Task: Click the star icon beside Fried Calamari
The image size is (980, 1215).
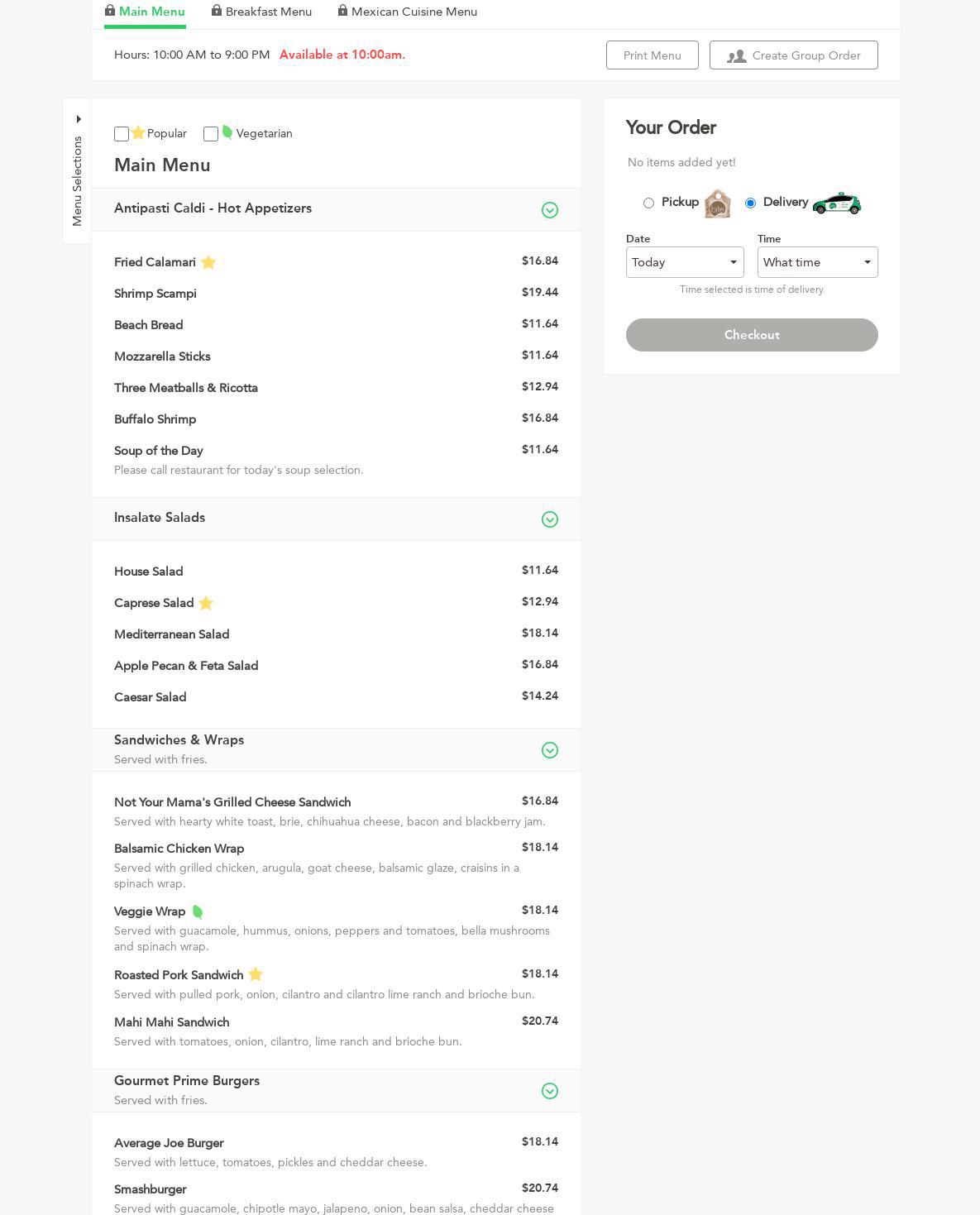Action: (x=208, y=262)
